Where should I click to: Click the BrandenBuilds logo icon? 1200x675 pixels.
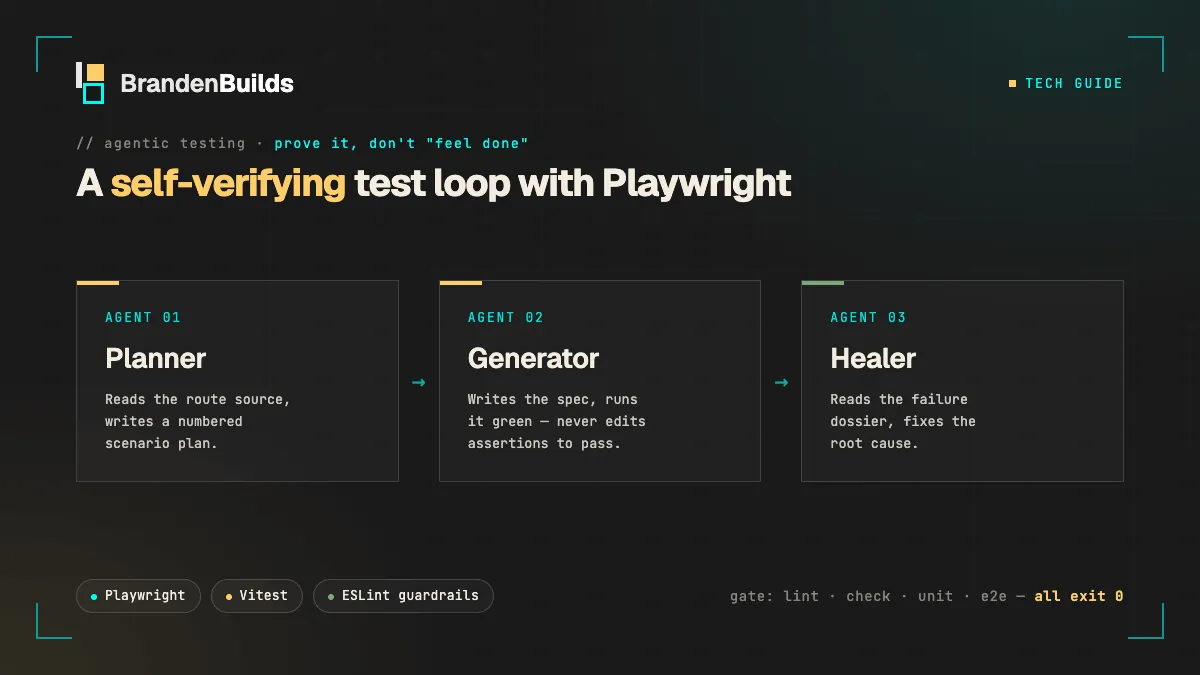click(x=90, y=83)
